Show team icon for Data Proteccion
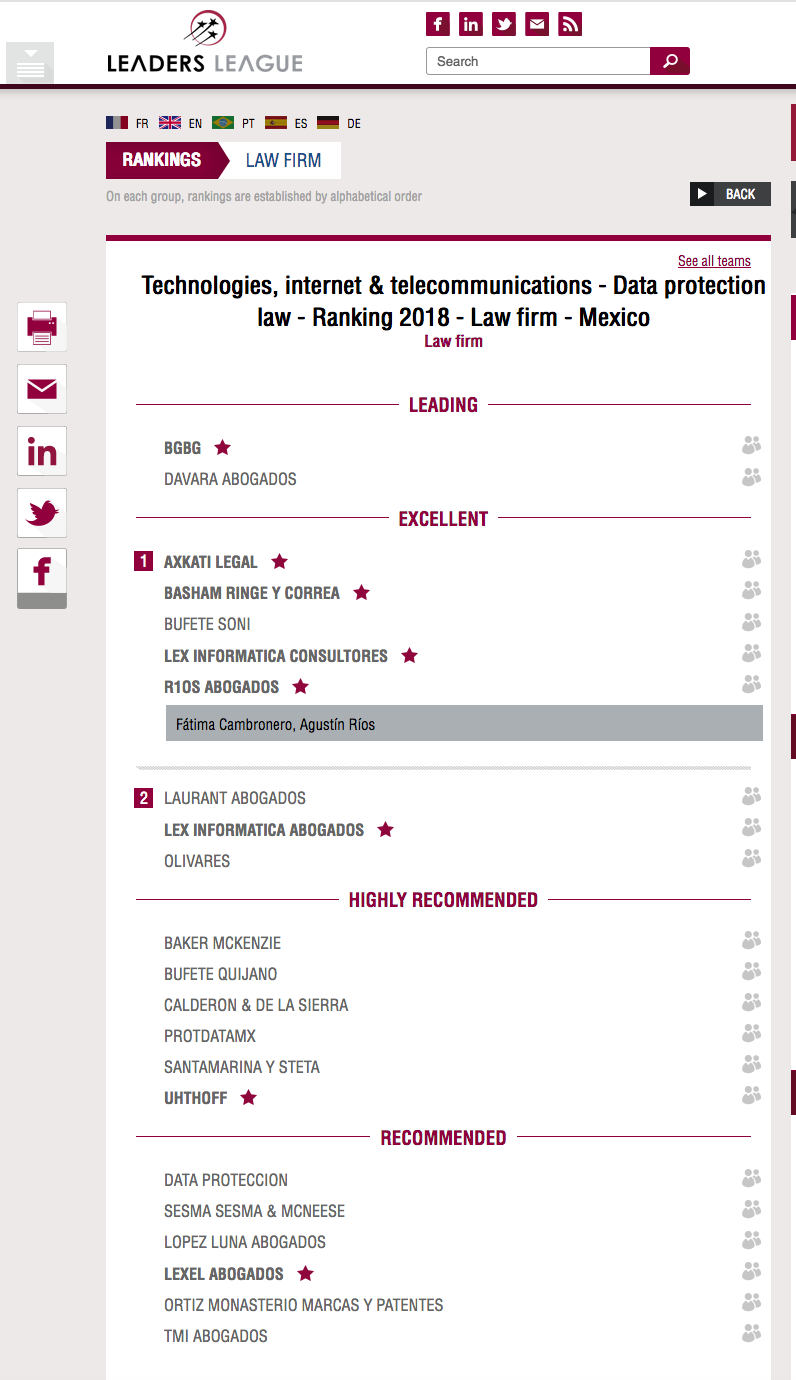 coord(751,1178)
